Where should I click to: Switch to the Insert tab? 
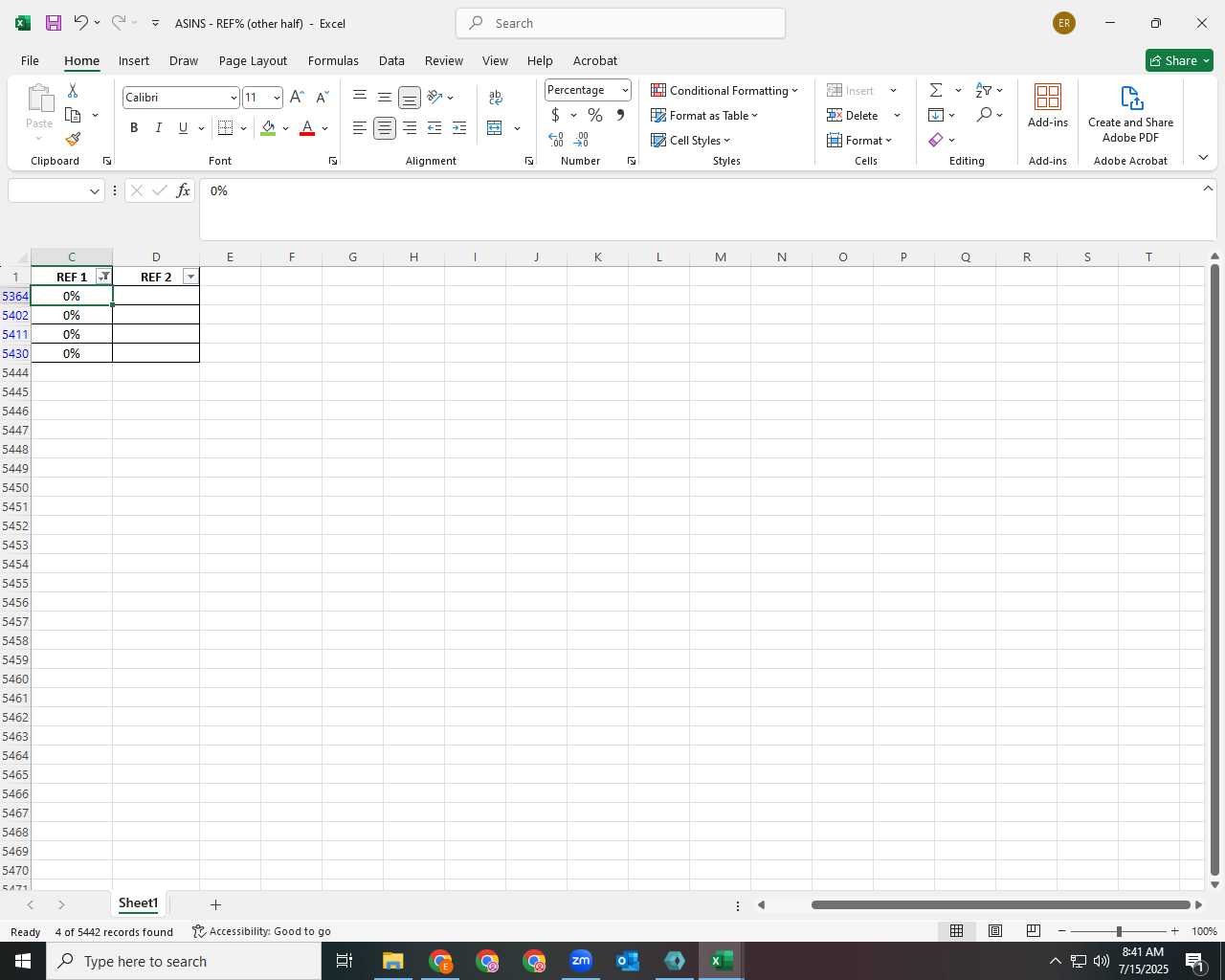coord(134,60)
